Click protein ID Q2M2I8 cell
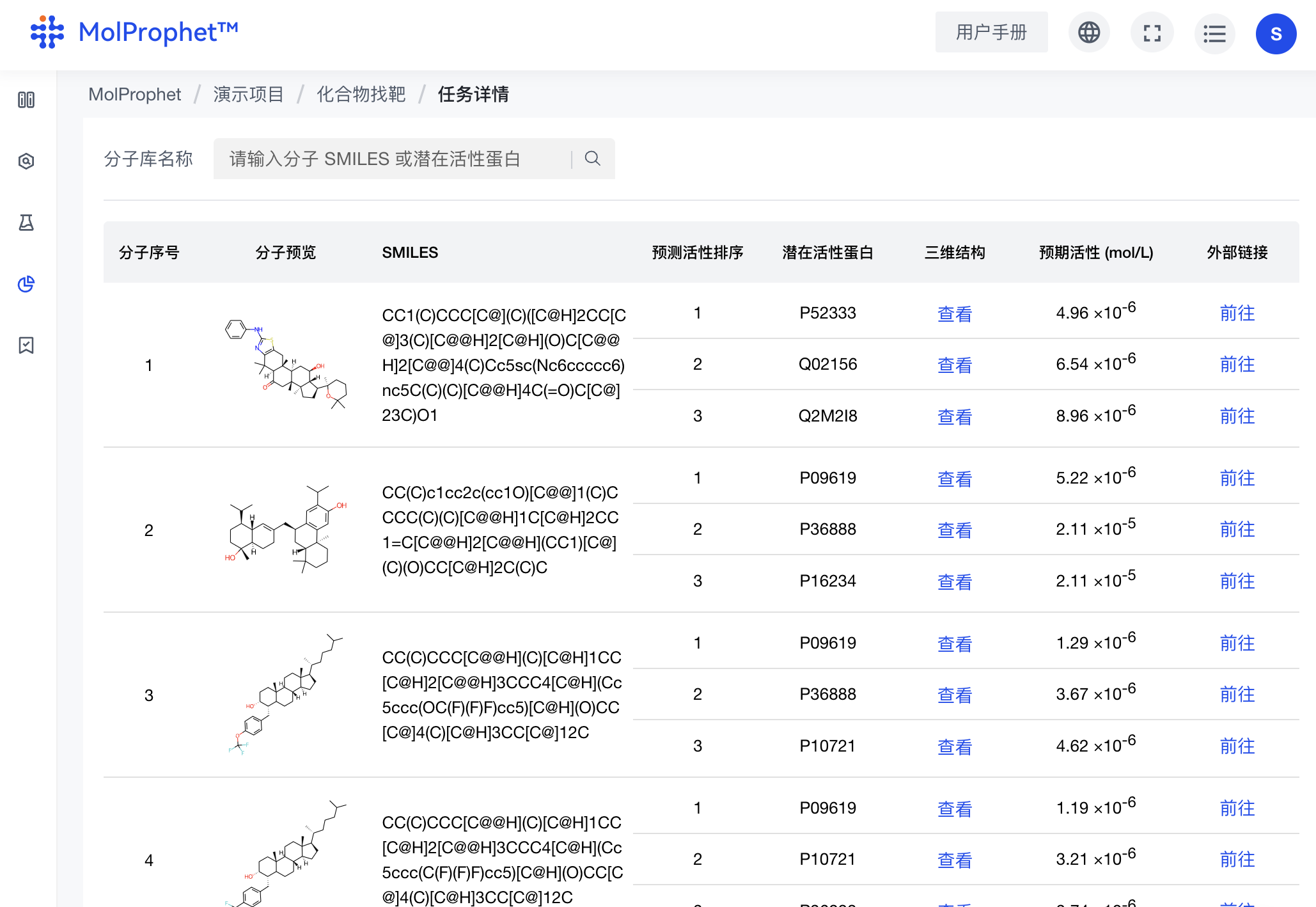 827,416
